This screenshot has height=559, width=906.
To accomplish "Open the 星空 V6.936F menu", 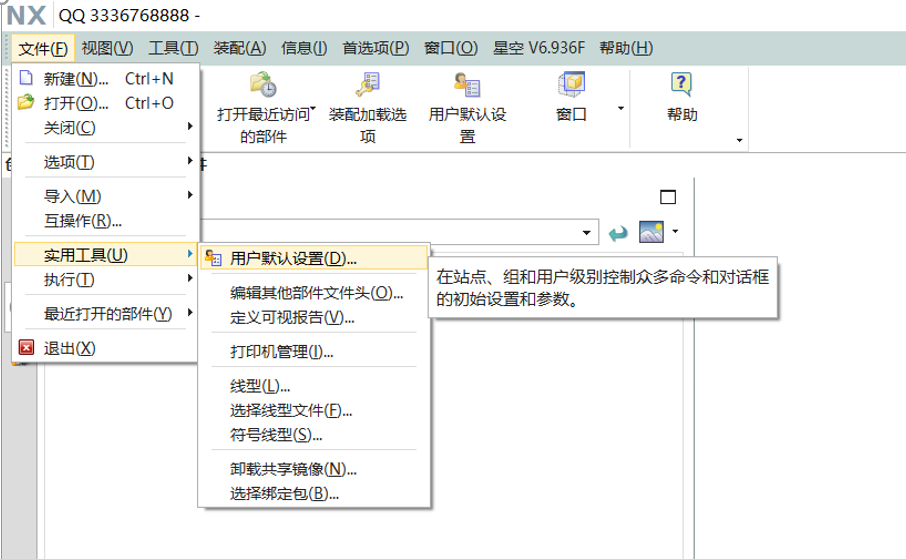I will (539, 48).
